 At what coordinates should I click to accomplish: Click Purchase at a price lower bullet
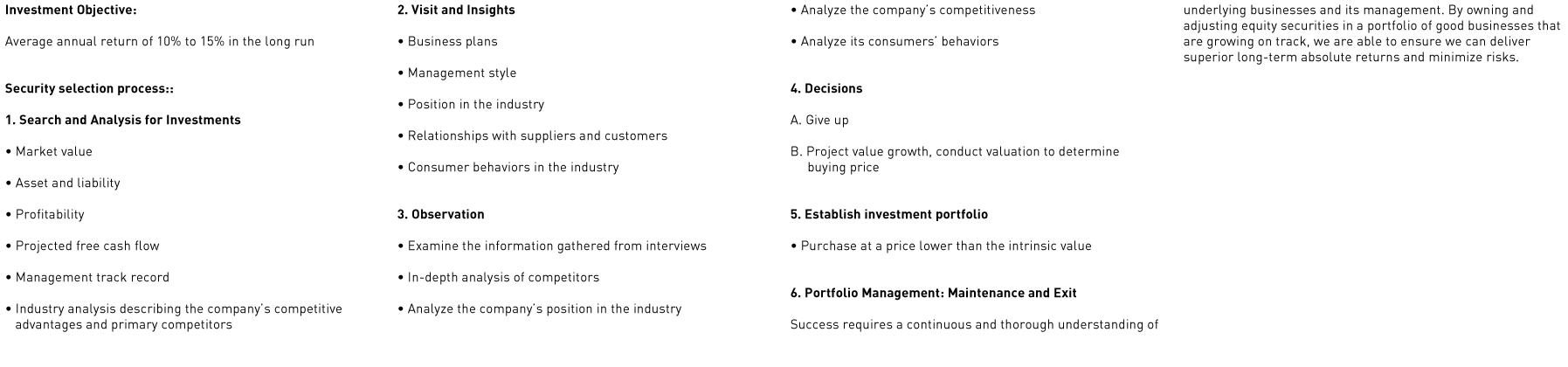point(942,246)
